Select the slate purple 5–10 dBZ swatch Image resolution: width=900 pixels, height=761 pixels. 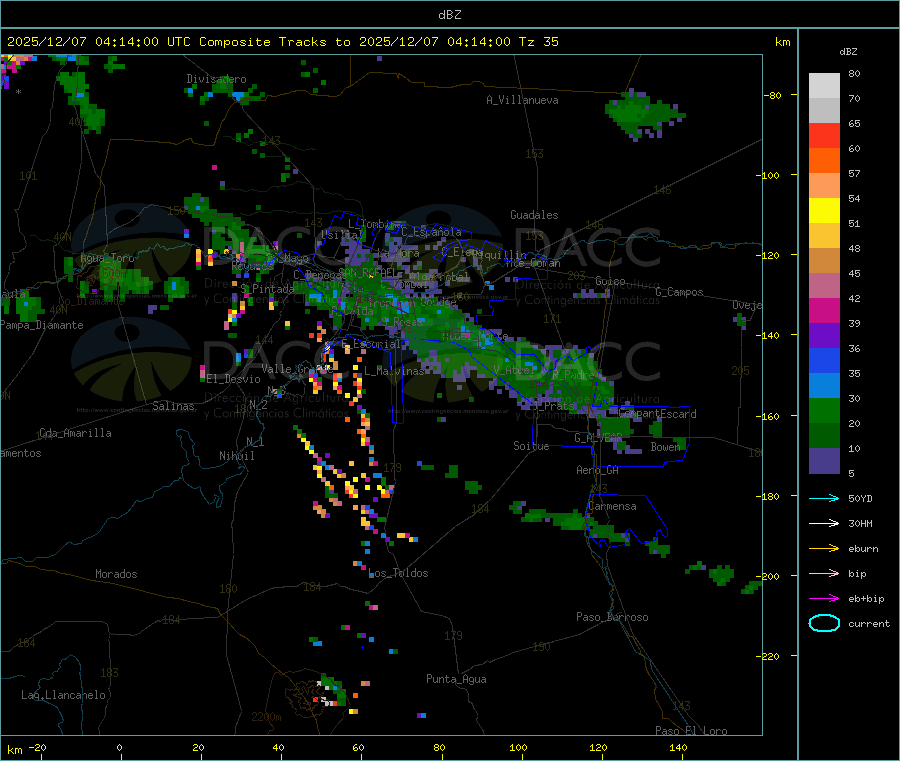[824, 461]
